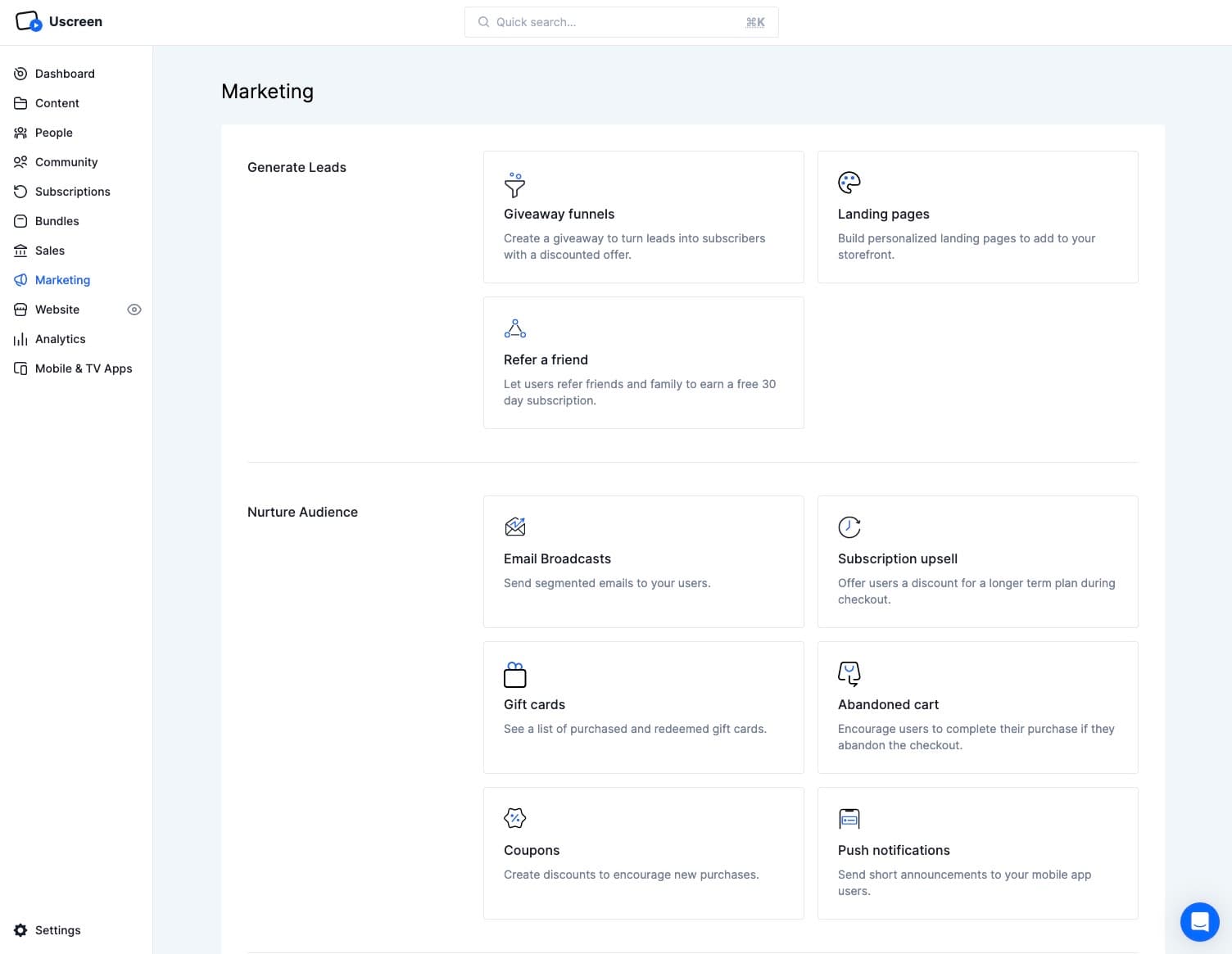The height and width of the screenshot is (954, 1232).
Task: Click the Subscription upsell clock icon
Action: pyautogui.click(x=849, y=527)
